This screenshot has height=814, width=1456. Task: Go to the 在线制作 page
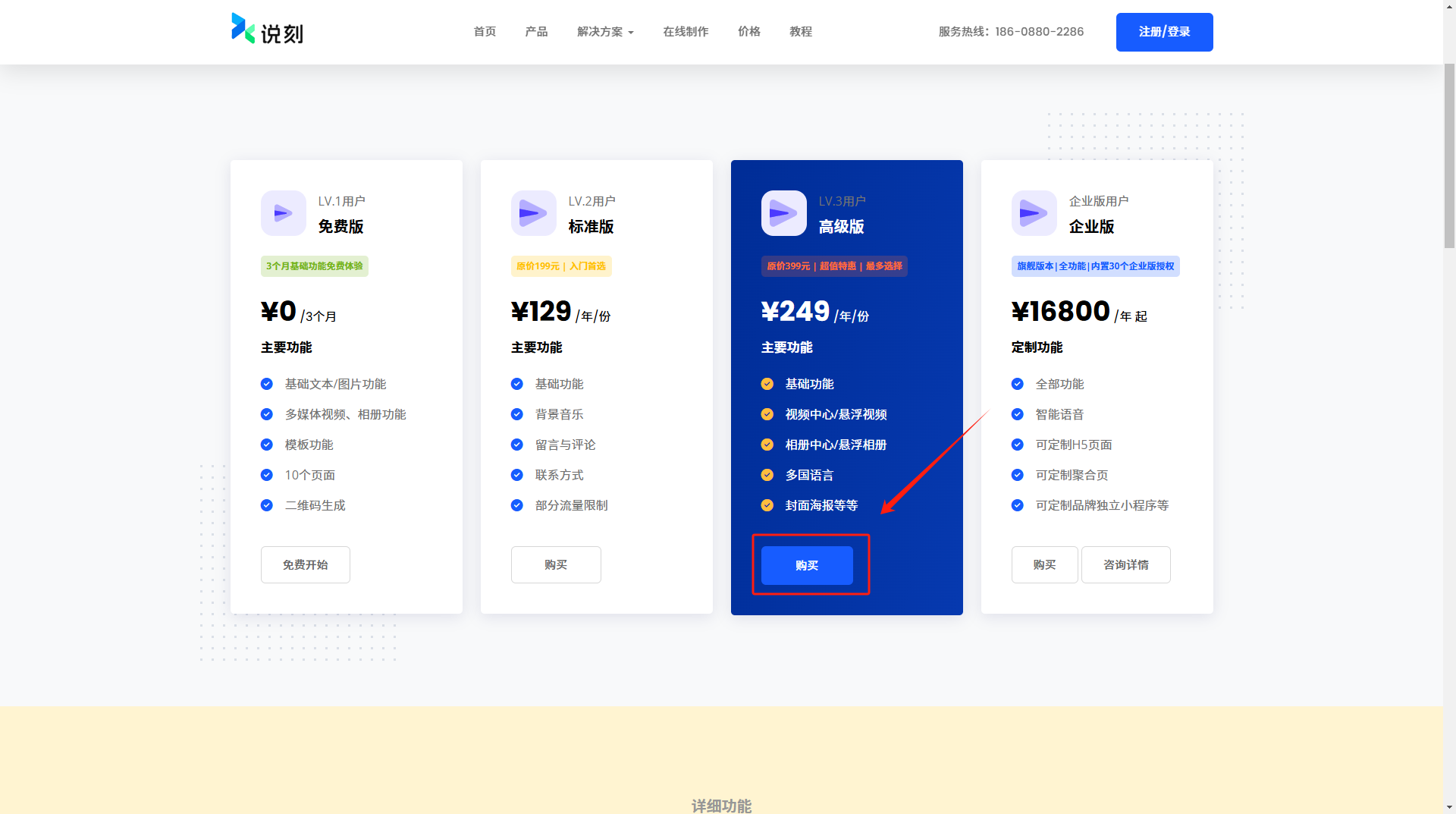pos(686,32)
